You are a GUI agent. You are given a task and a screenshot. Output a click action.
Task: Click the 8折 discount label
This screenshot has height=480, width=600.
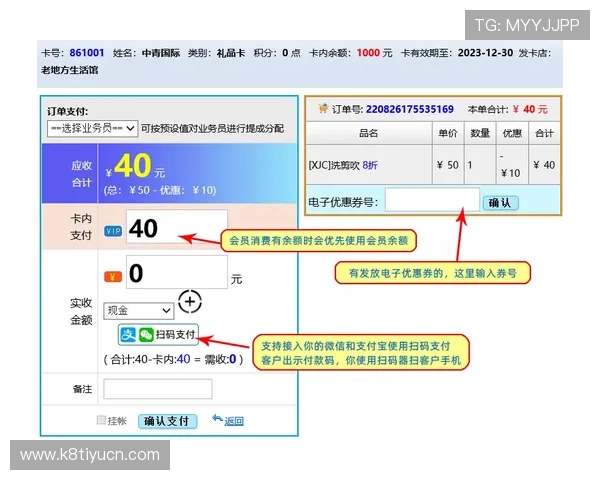[x=370, y=165]
